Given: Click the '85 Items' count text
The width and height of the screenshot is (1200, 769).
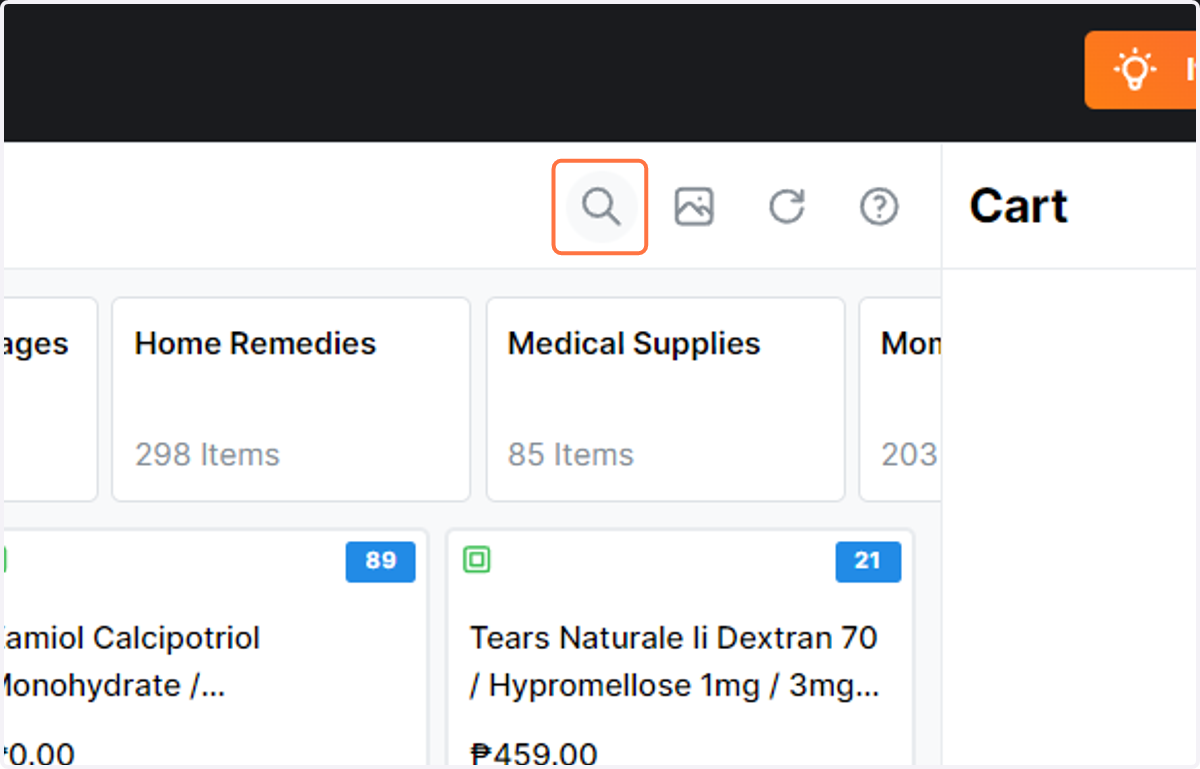Looking at the screenshot, I should pyautogui.click(x=571, y=455).
